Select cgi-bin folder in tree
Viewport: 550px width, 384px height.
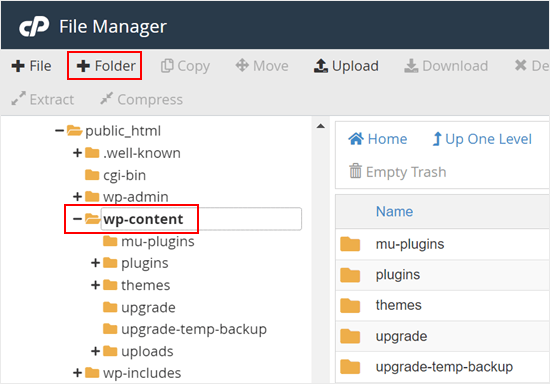tap(125, 175)
